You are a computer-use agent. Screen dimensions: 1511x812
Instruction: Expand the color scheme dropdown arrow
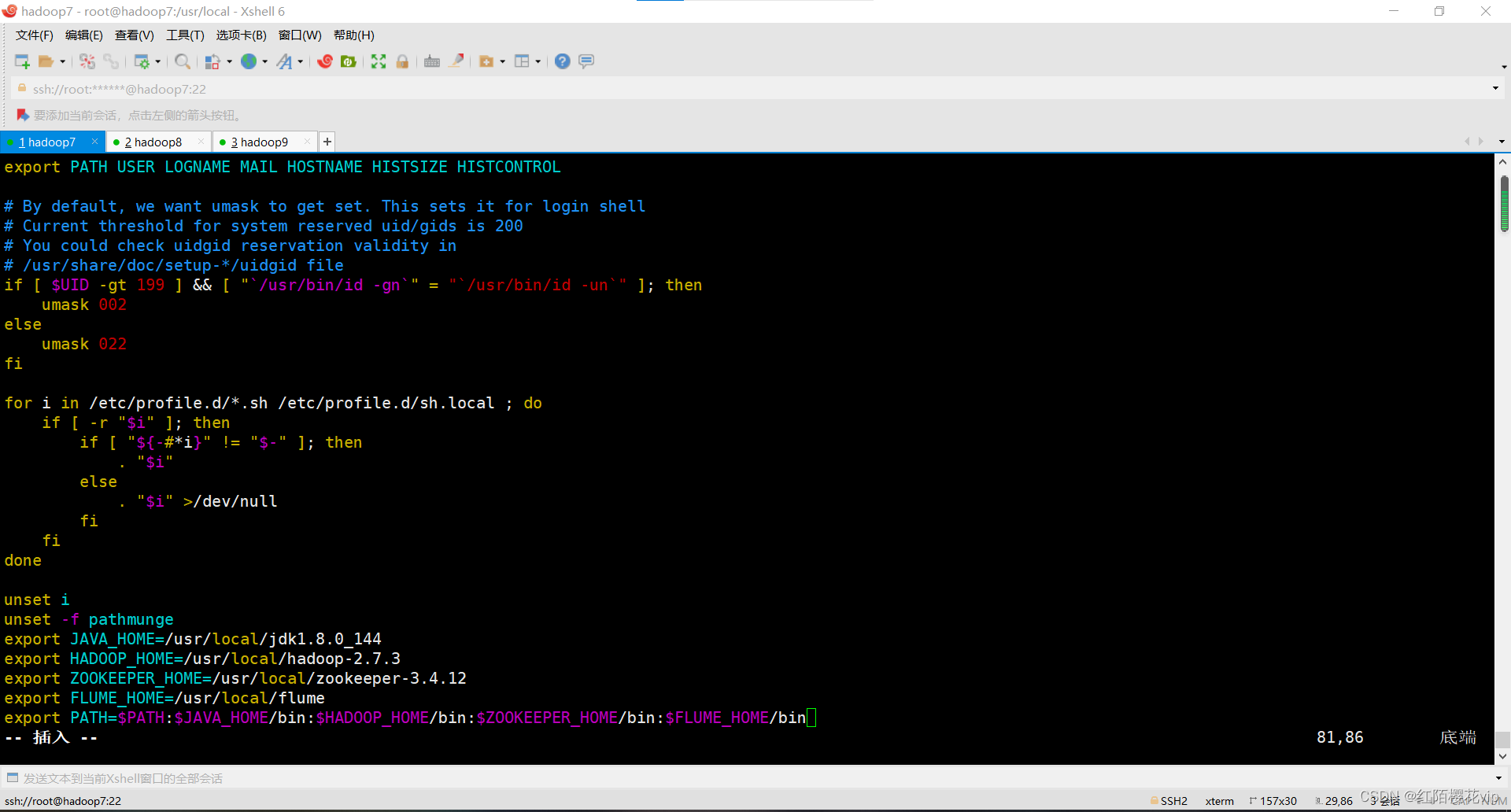(230, 61)
